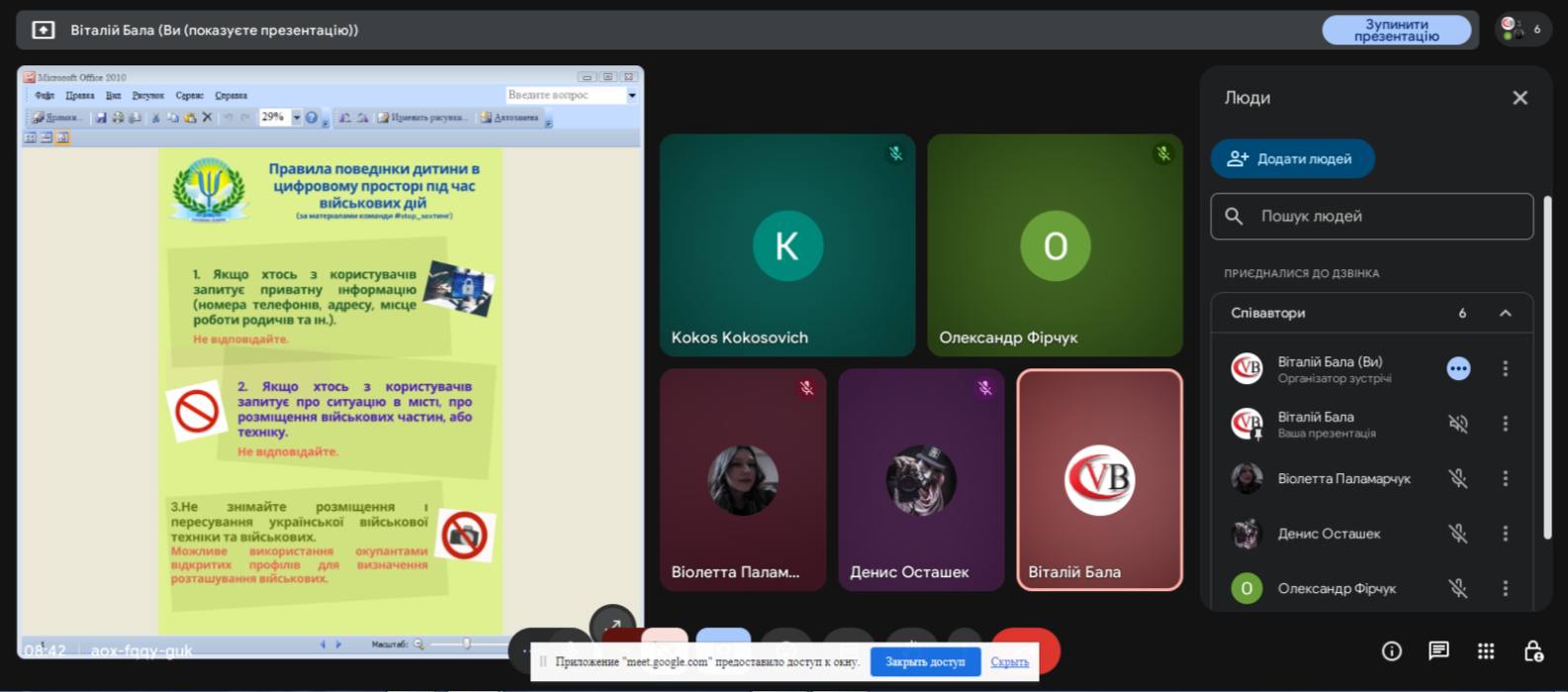Open meeting details info icon

tap(1391, 650)
